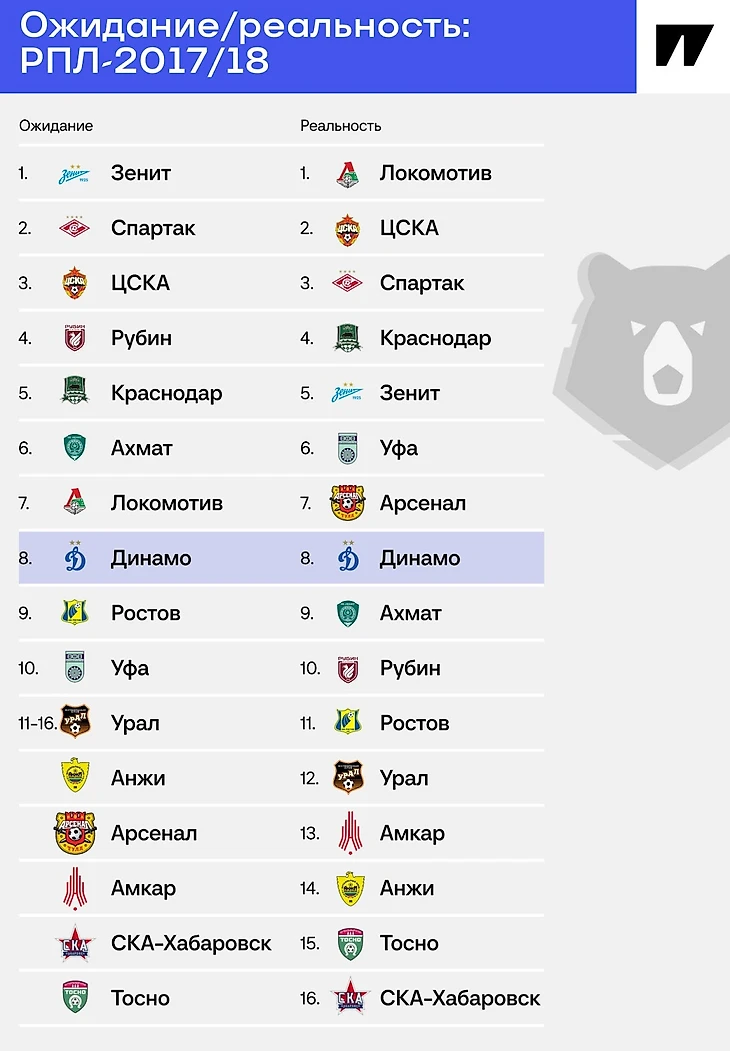Click the Lokomotiv logo at Реальность position 1
The height and width of the screenshot is (1051, 730).
pos(347,174)
